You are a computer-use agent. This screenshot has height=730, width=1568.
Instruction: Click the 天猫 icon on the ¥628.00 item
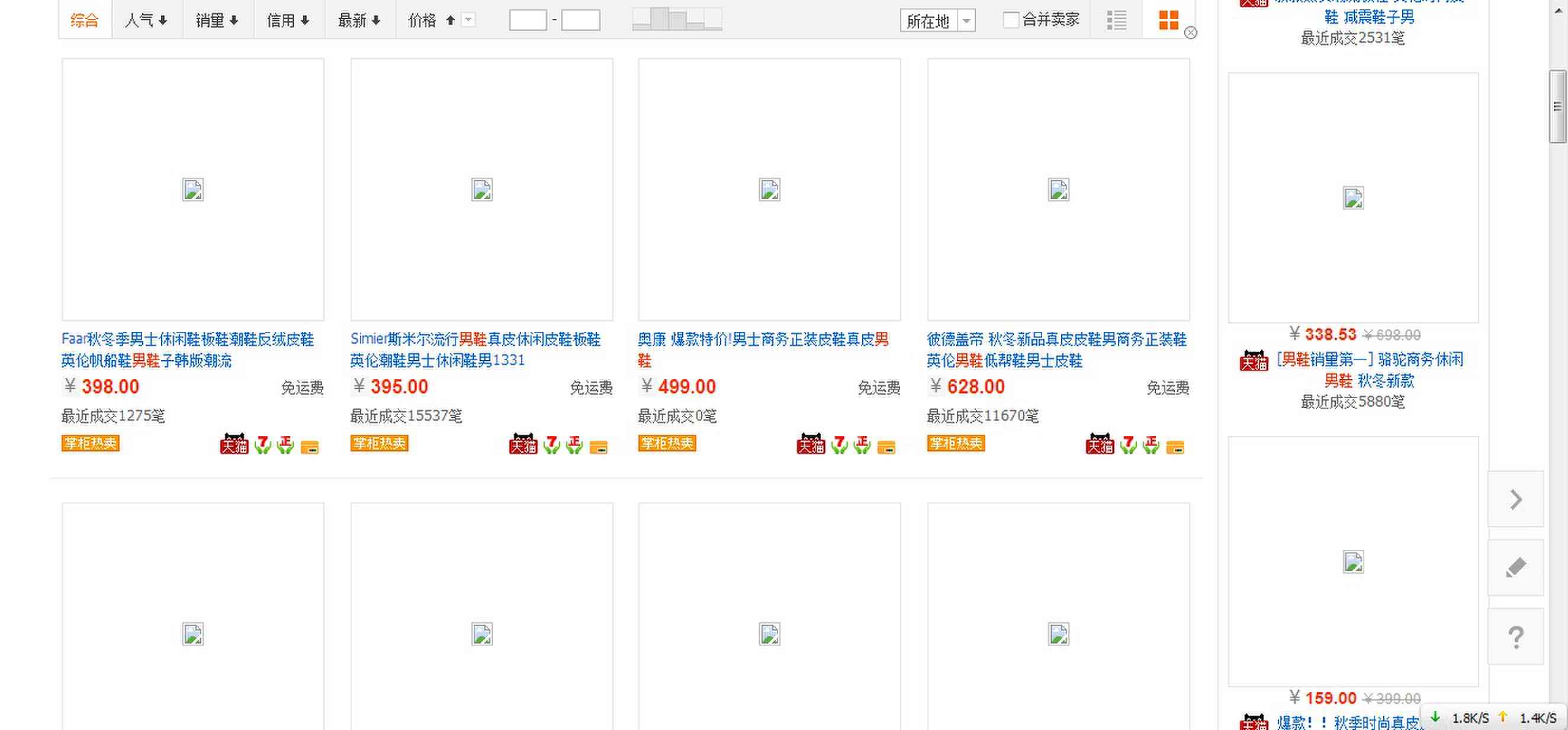tap(1101, 444)
